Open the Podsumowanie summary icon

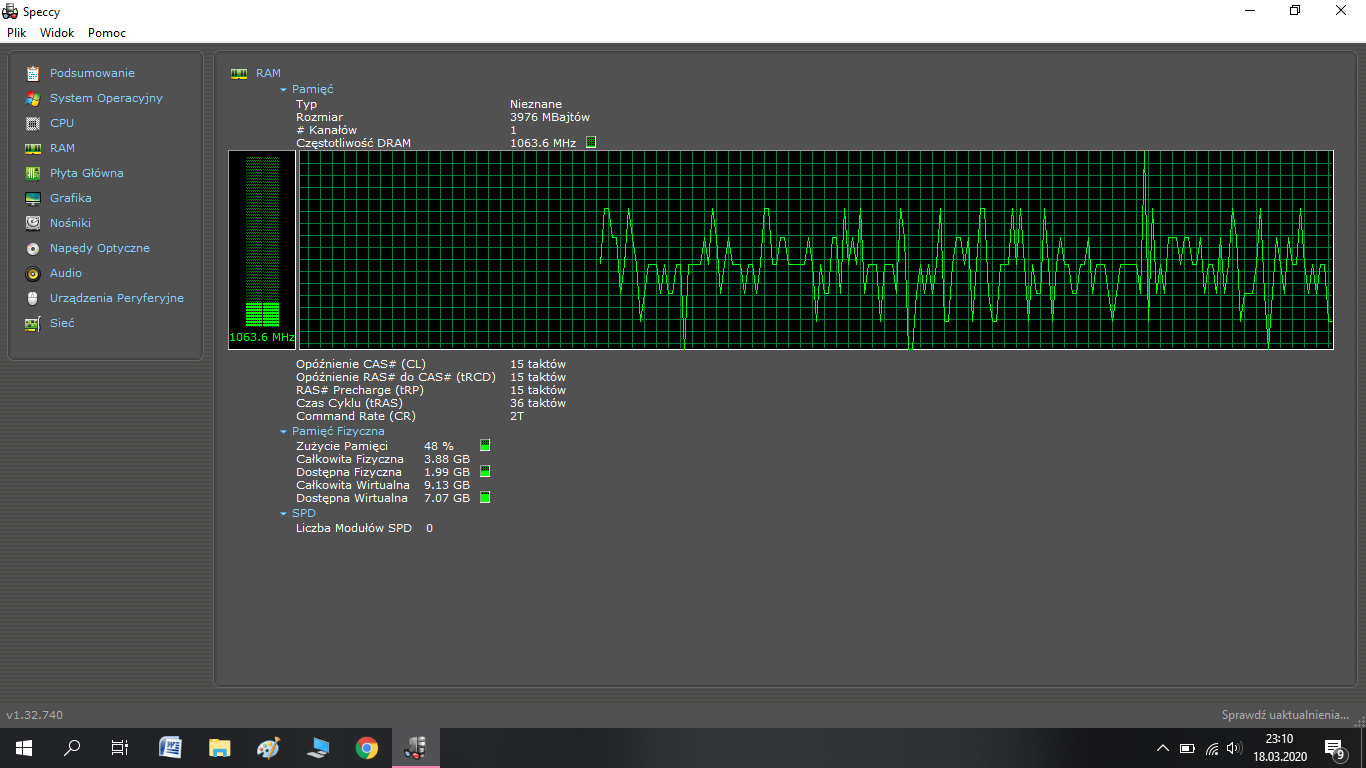[33, 73]
